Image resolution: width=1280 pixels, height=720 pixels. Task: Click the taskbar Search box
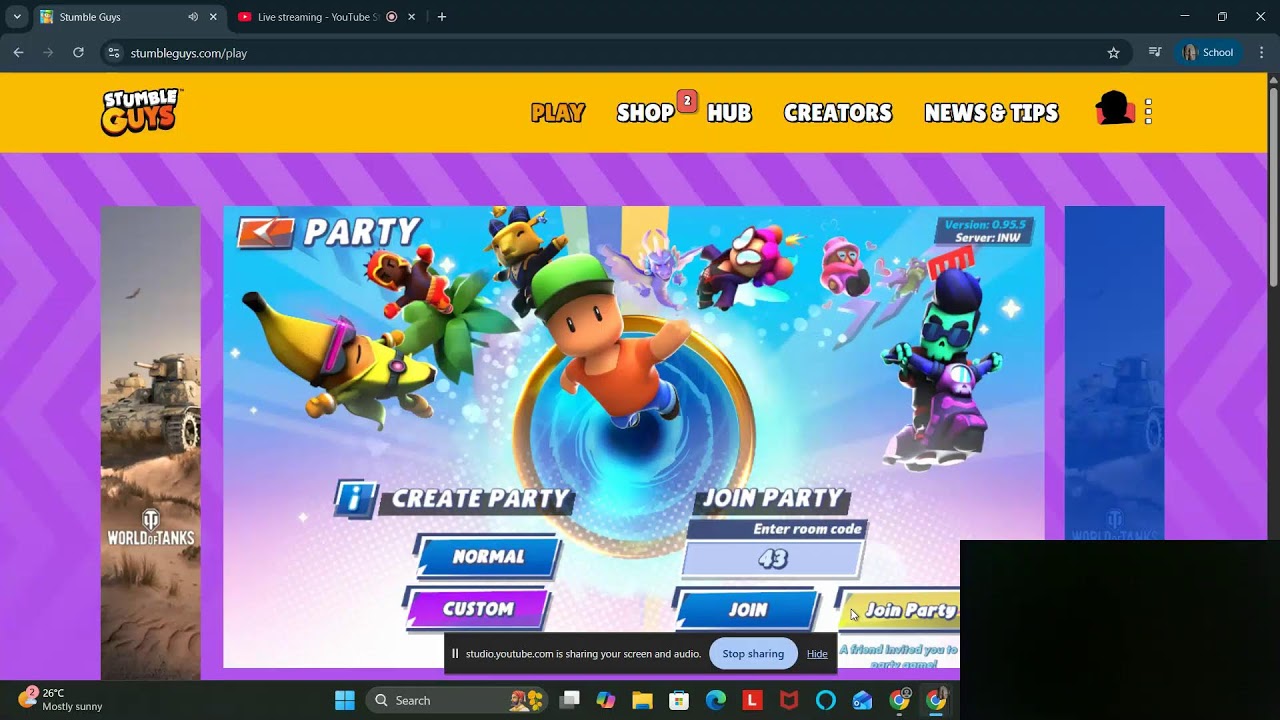click(x=458, y=700)
